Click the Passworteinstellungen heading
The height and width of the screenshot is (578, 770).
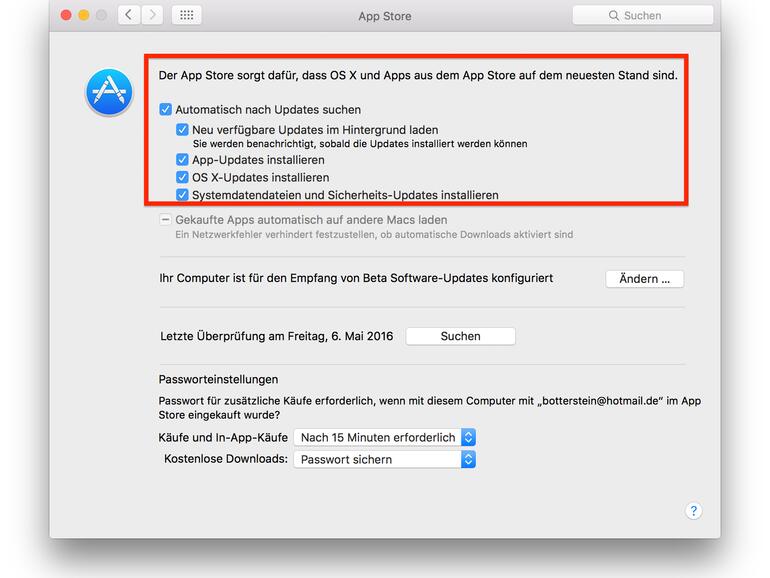tap(218, 379)
